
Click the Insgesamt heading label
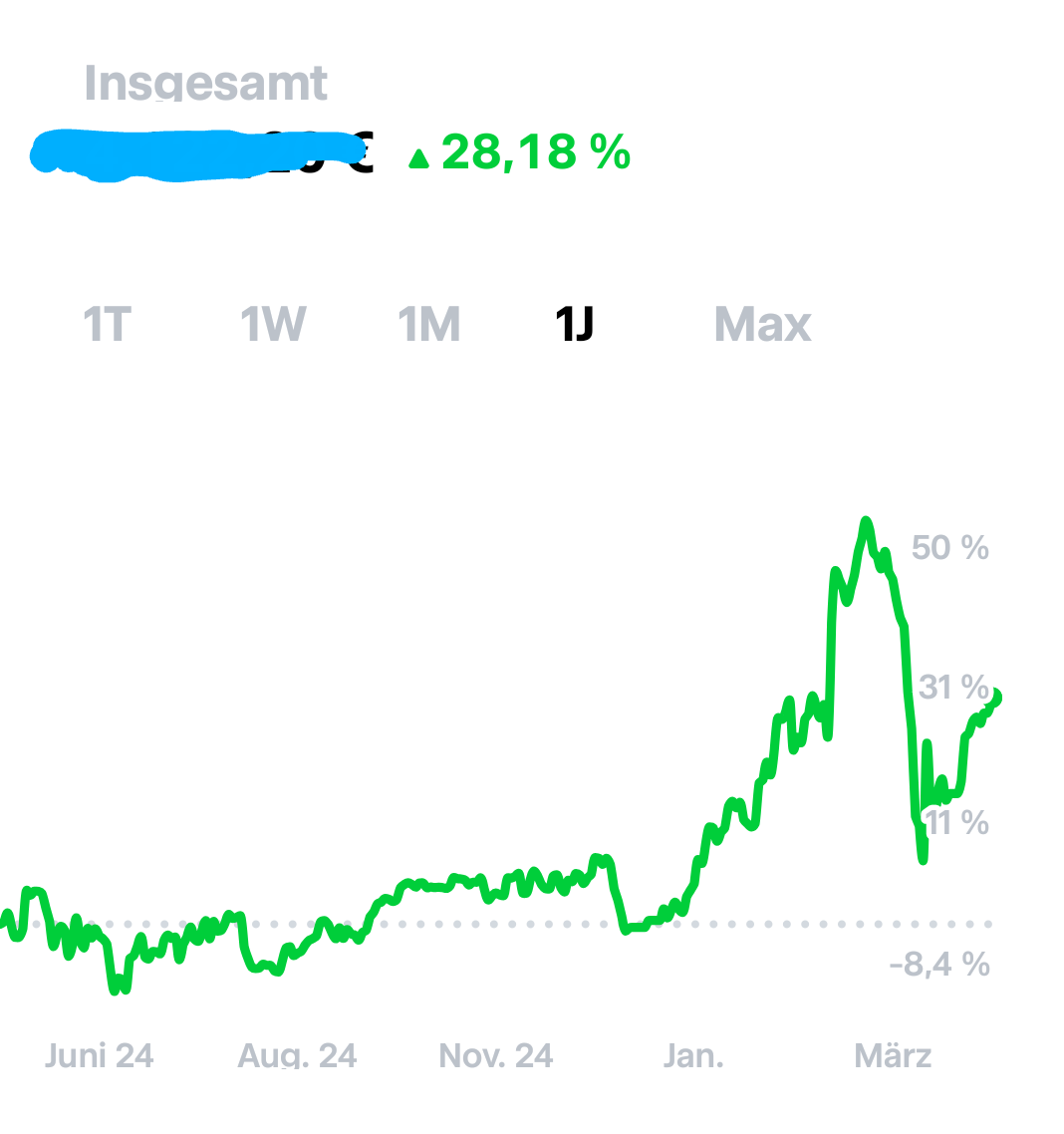click(205, 83)
